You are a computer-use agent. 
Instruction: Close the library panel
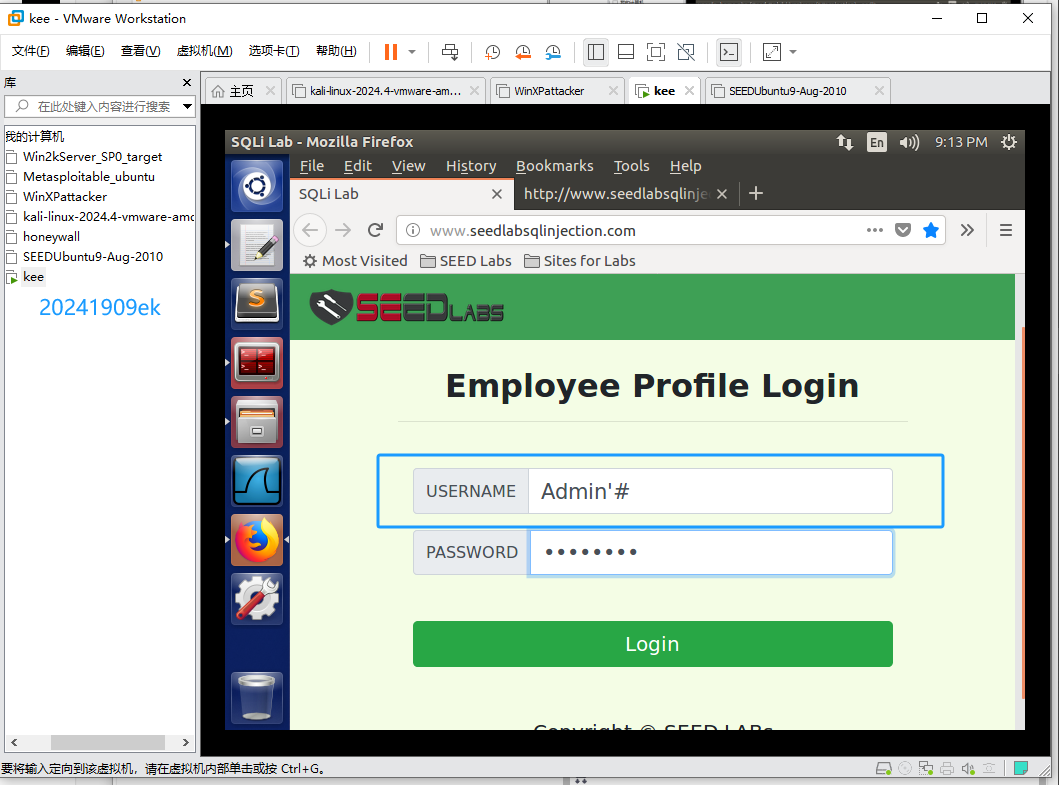click(187, 82)
